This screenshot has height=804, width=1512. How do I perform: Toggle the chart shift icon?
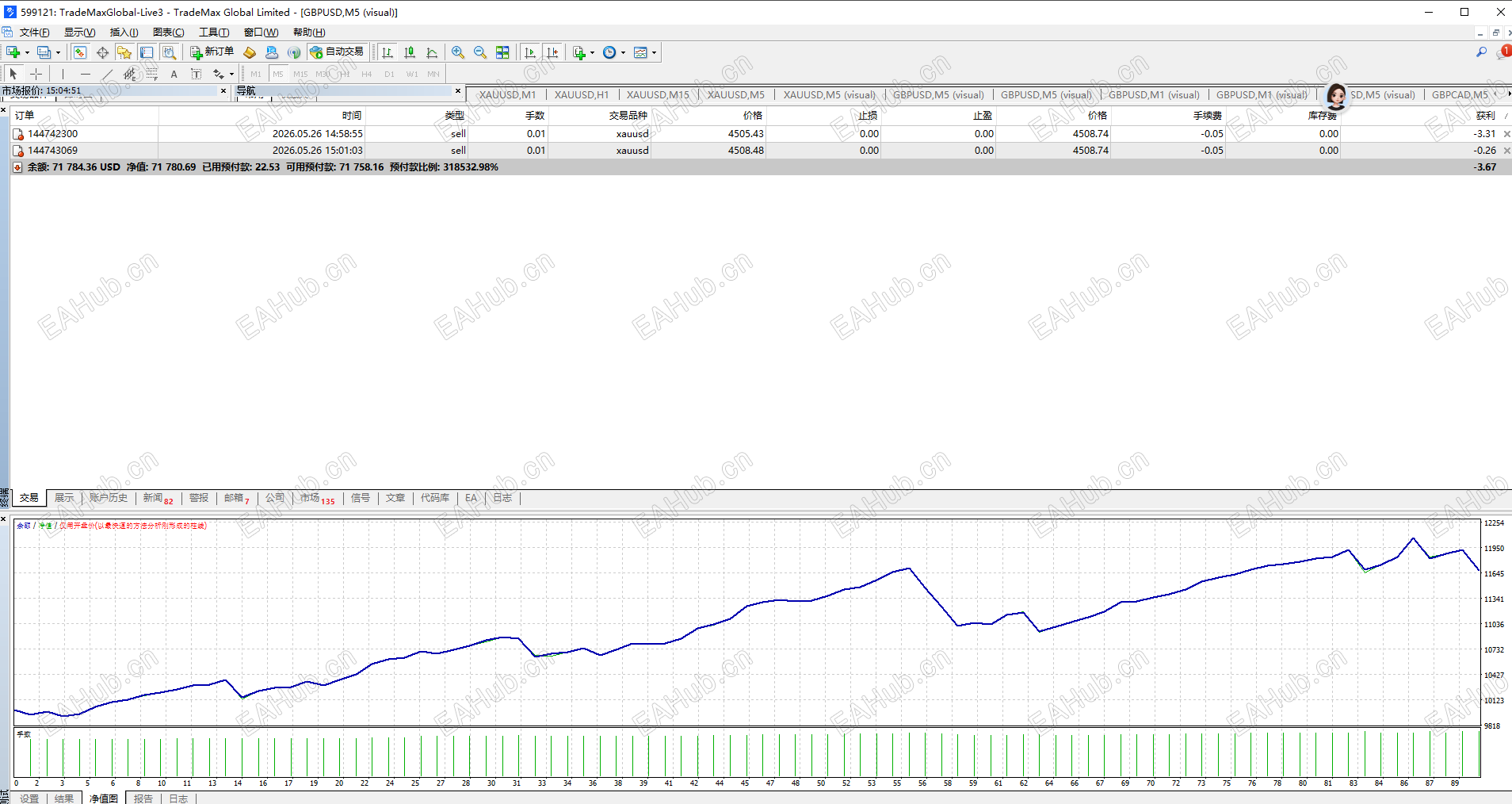pyautogui.click(x=552, y=52)
